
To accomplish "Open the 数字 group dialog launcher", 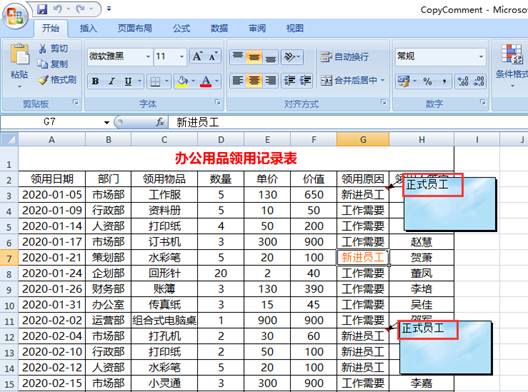I will pos(483,102).
